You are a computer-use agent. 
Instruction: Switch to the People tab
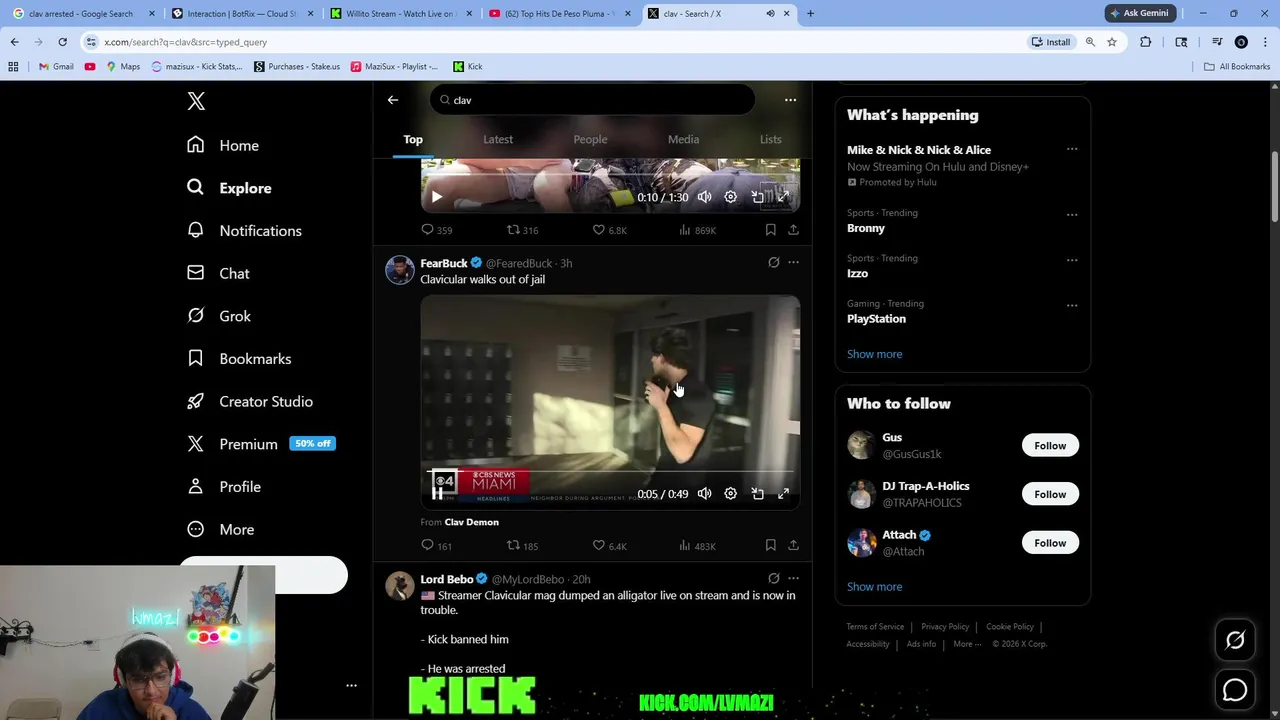tap(590, 139)
